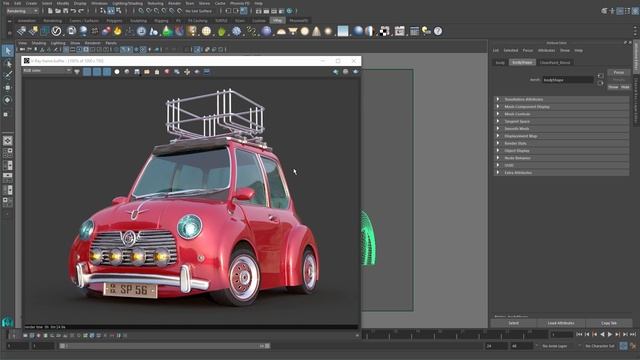
Task: Click the Load Attributes button
Action: [x=561, y=323]
